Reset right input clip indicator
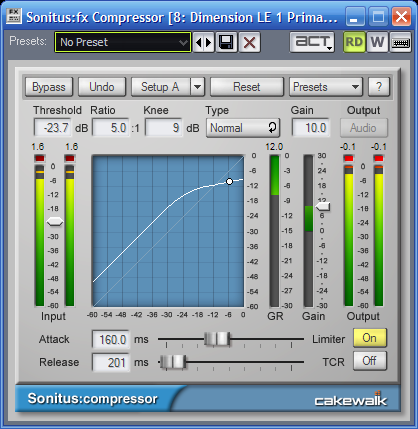This screenshot has width=418, height=429. pyautogui.click(x=70, y=158)
